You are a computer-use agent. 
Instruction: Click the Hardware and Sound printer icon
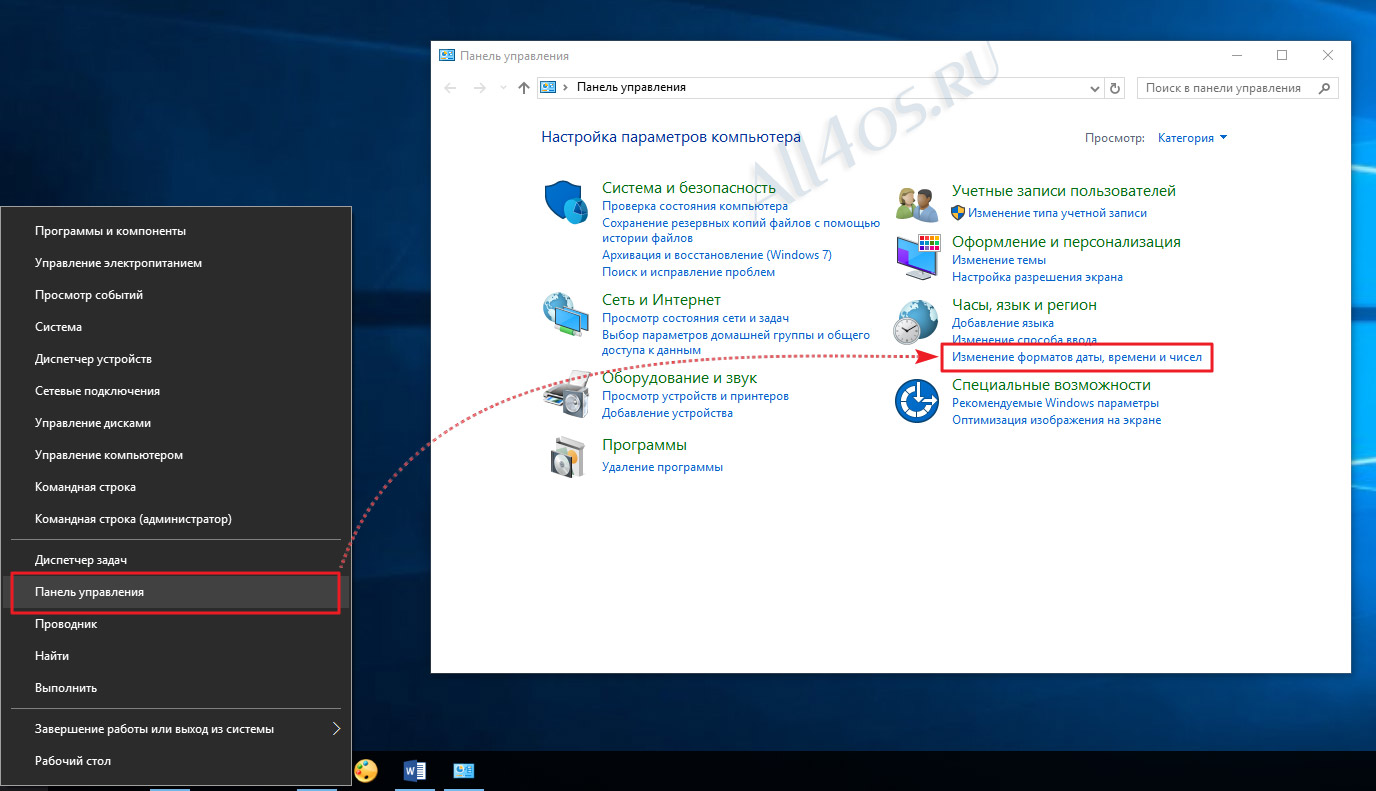click(567, 393)
